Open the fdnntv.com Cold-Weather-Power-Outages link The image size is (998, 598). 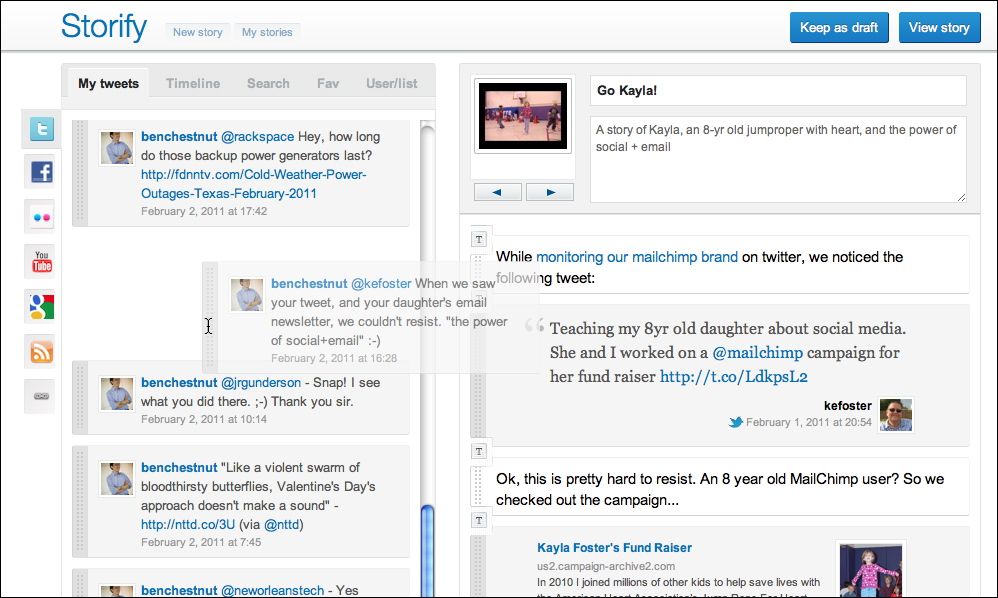253,184
